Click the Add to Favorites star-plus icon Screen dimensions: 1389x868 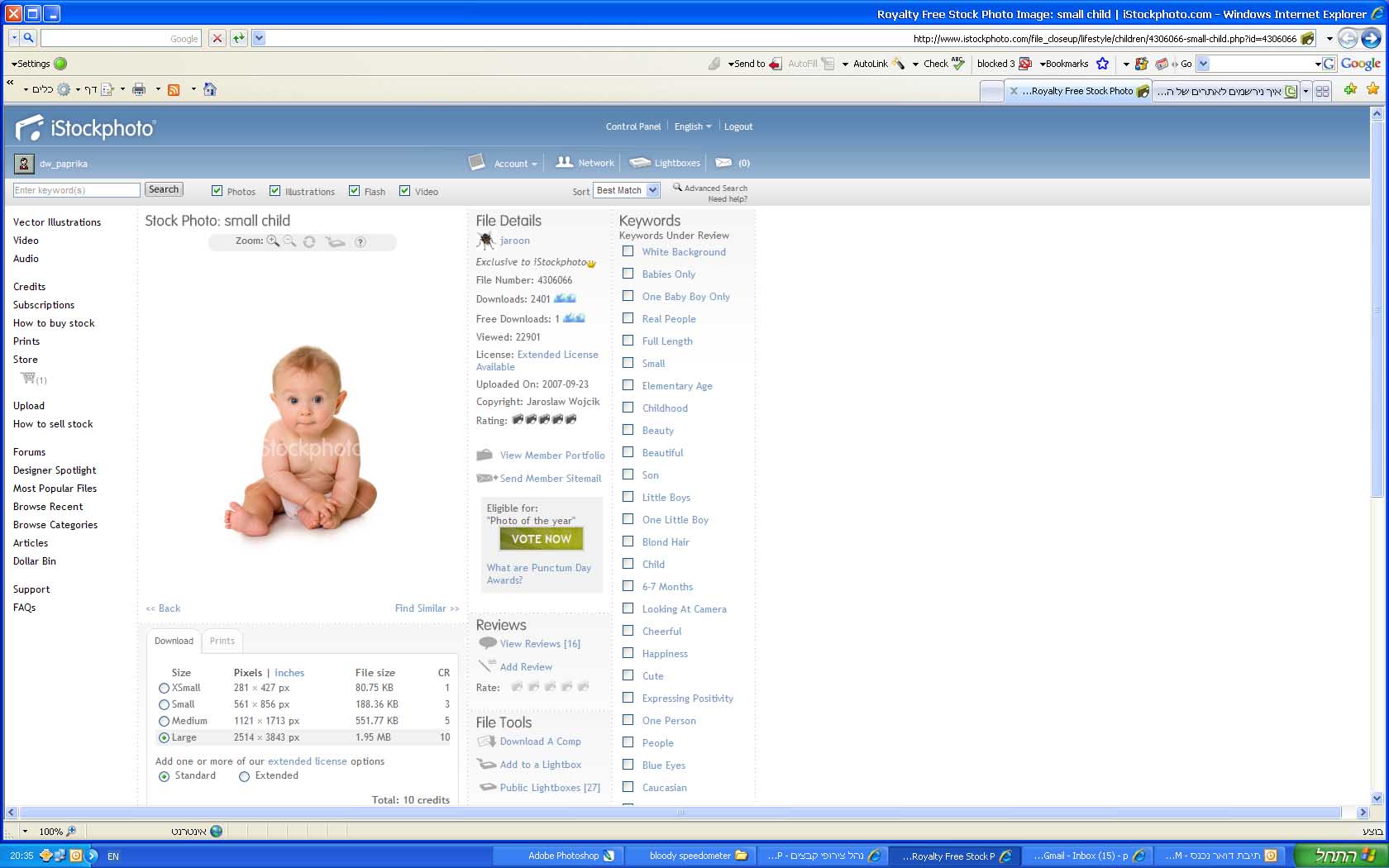point(1350,89)
